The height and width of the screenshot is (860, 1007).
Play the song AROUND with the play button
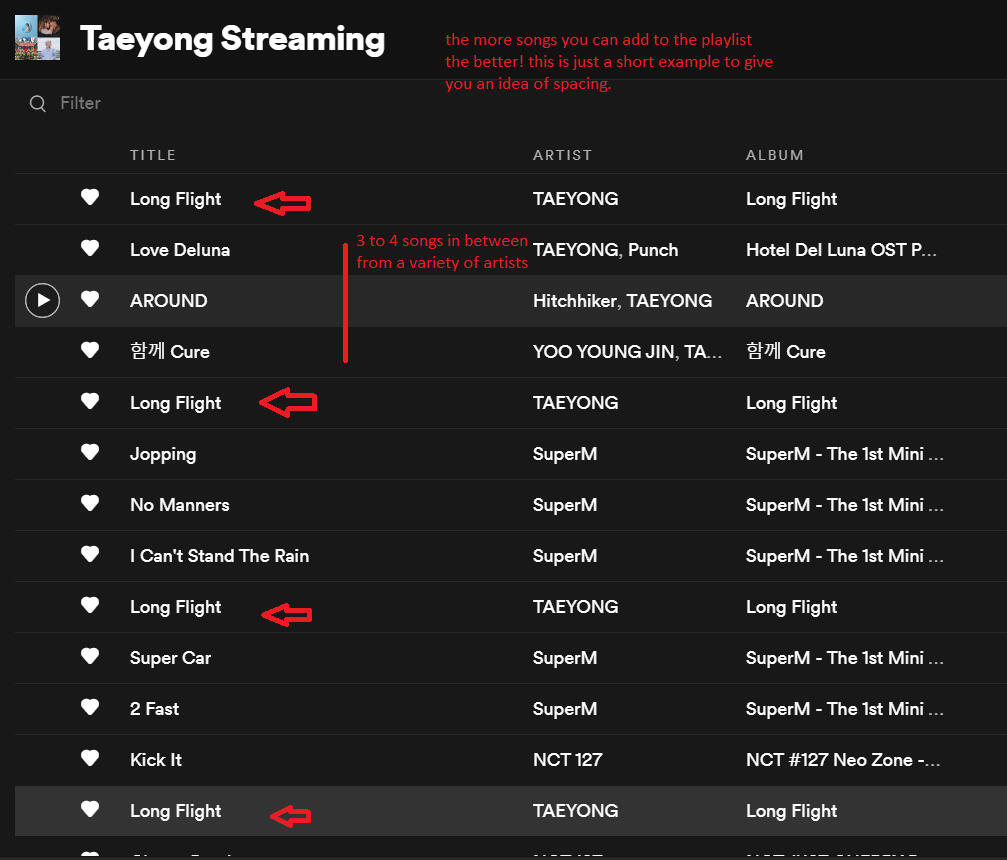42,300
